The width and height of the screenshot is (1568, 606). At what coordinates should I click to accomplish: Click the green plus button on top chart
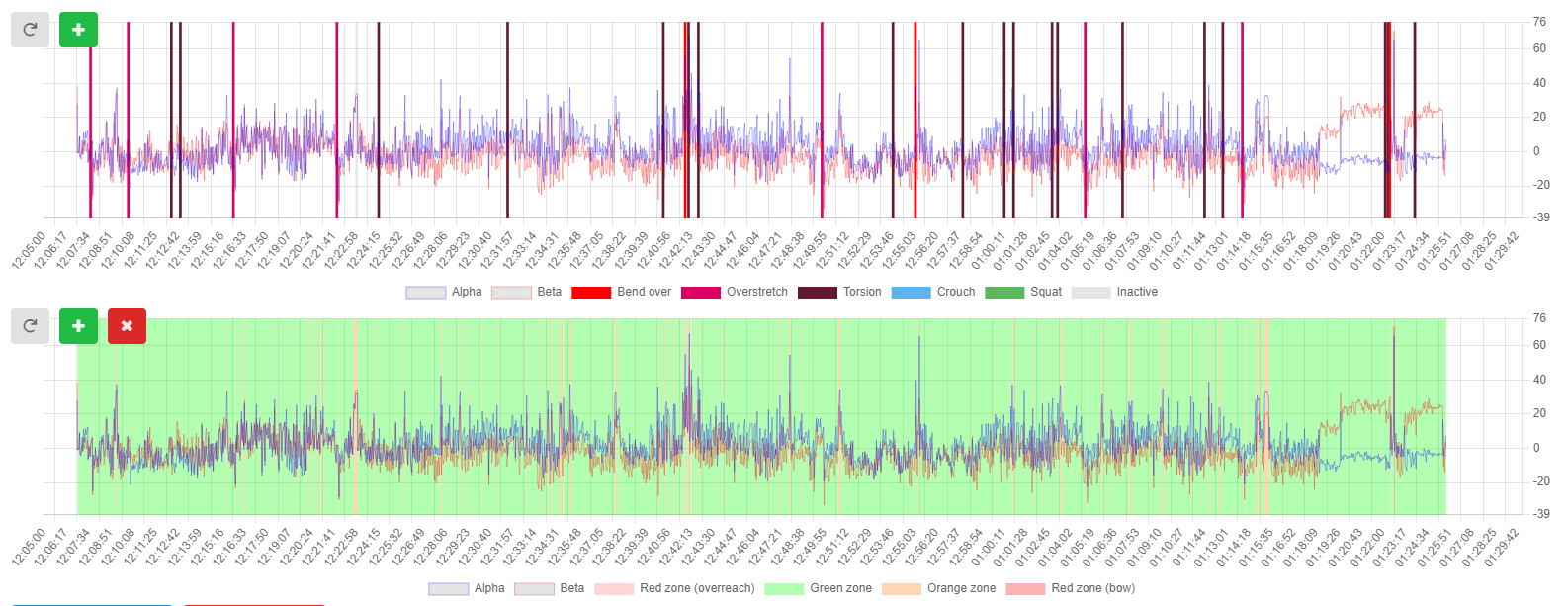pyautogui.click(x=78, y=30)
